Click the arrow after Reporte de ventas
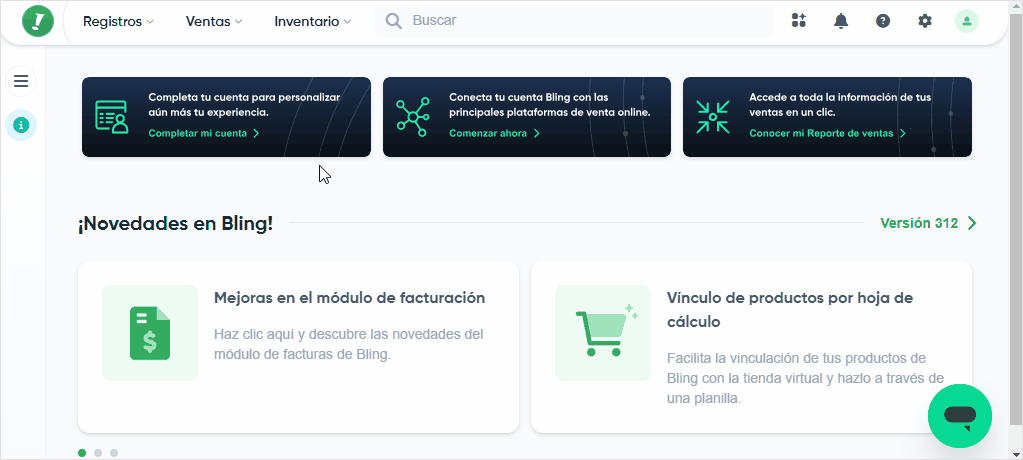The width and height of the screenshot is (1023, 460). tap(903, 133)
